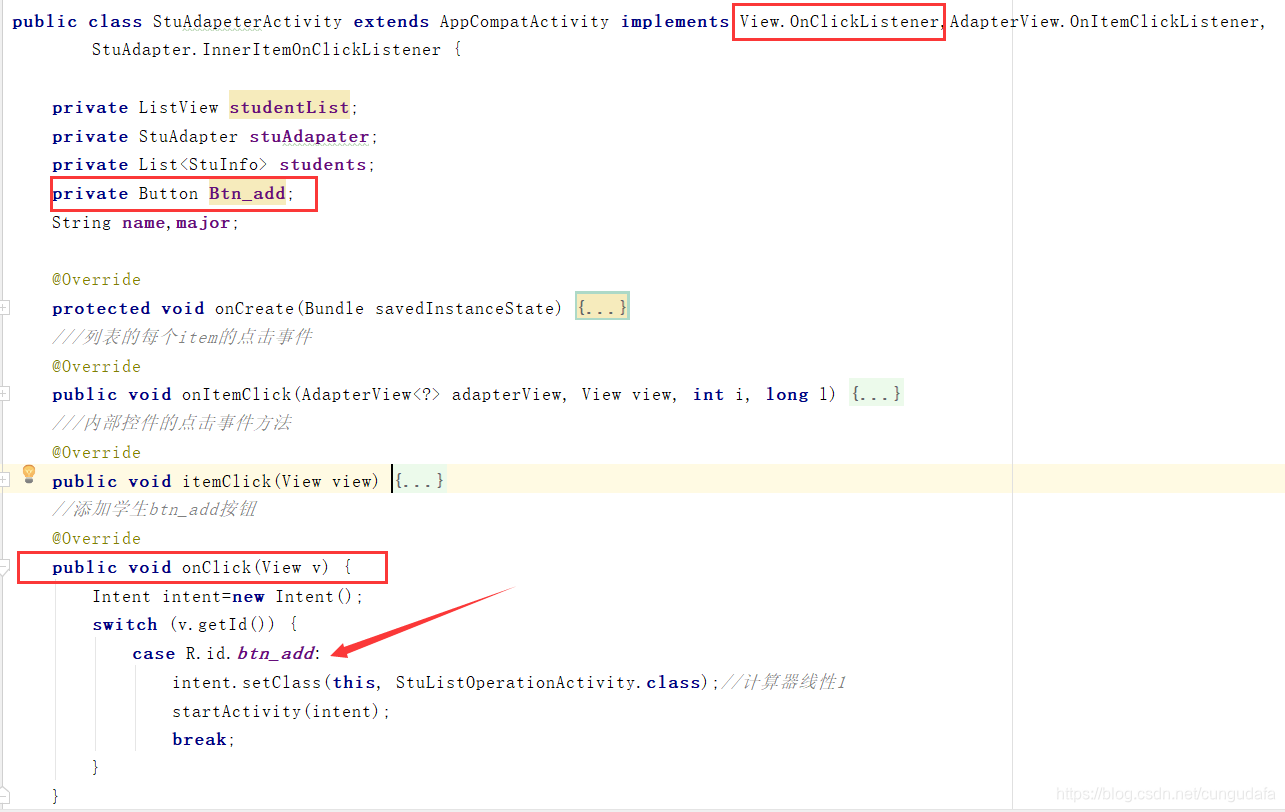
Task: Click v.getId() in the switch statement
Action: point(225,624)
